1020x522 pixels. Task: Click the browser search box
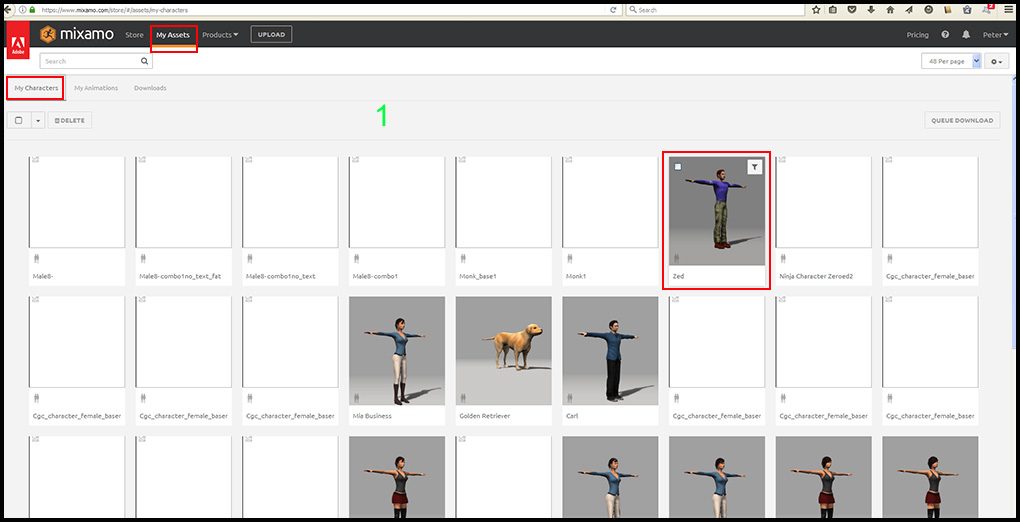coord(714,10)
